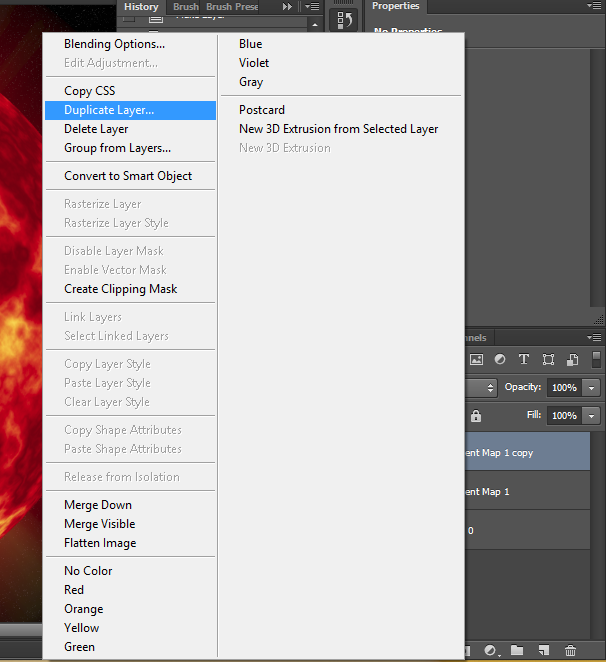Image resolution: width=606 pixels, height=662 pixels.
Task: Open the blend mode dropdown
Action: (x=482, y=388)
